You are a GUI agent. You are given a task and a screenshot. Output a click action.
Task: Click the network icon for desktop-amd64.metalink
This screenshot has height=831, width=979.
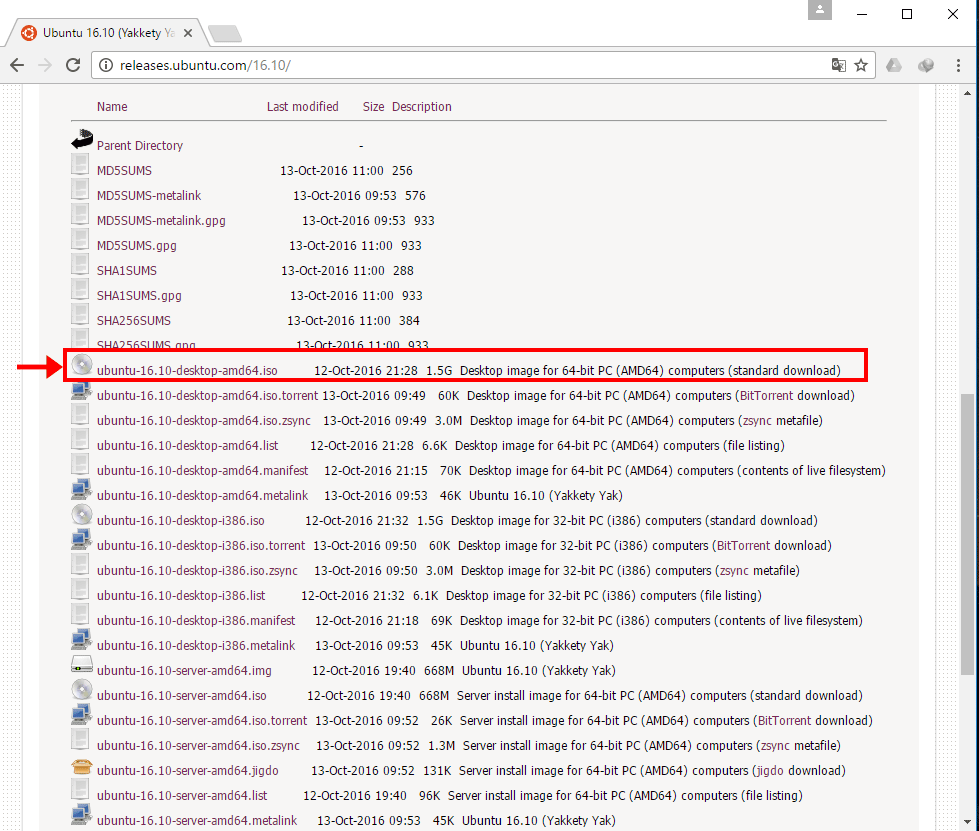[82, 489]
